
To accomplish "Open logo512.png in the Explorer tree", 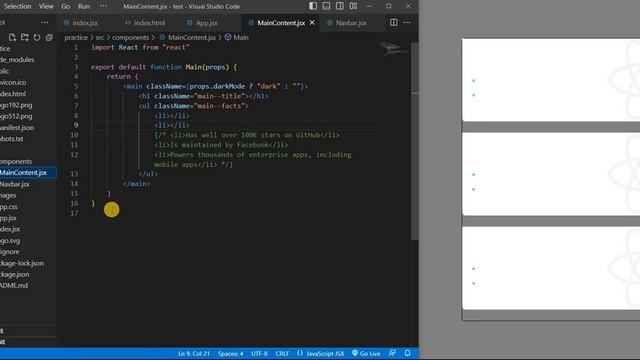I will [x=28, y=116].
